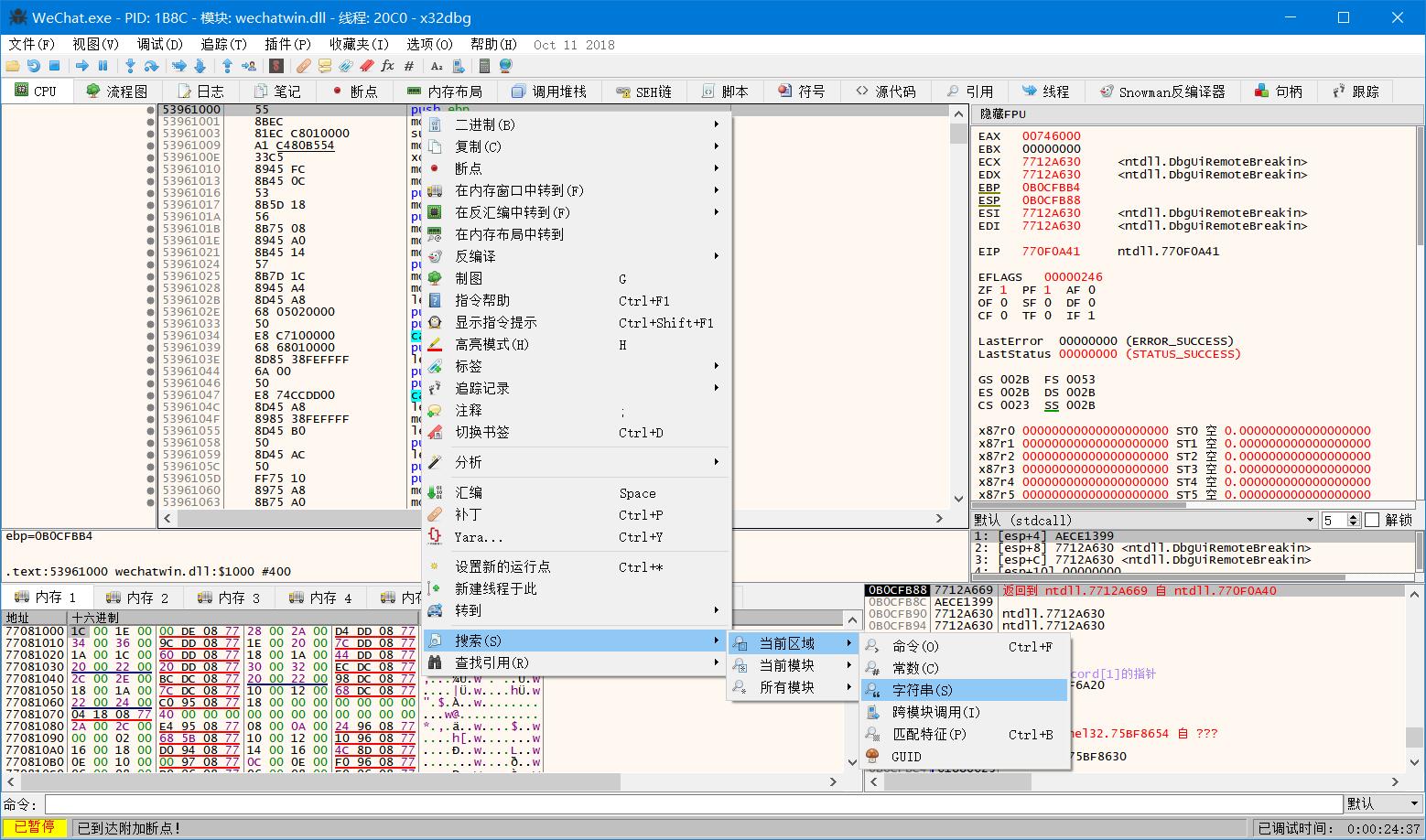Open the 默认 (stdcall) calling convention dropdown

(1145, 520)
